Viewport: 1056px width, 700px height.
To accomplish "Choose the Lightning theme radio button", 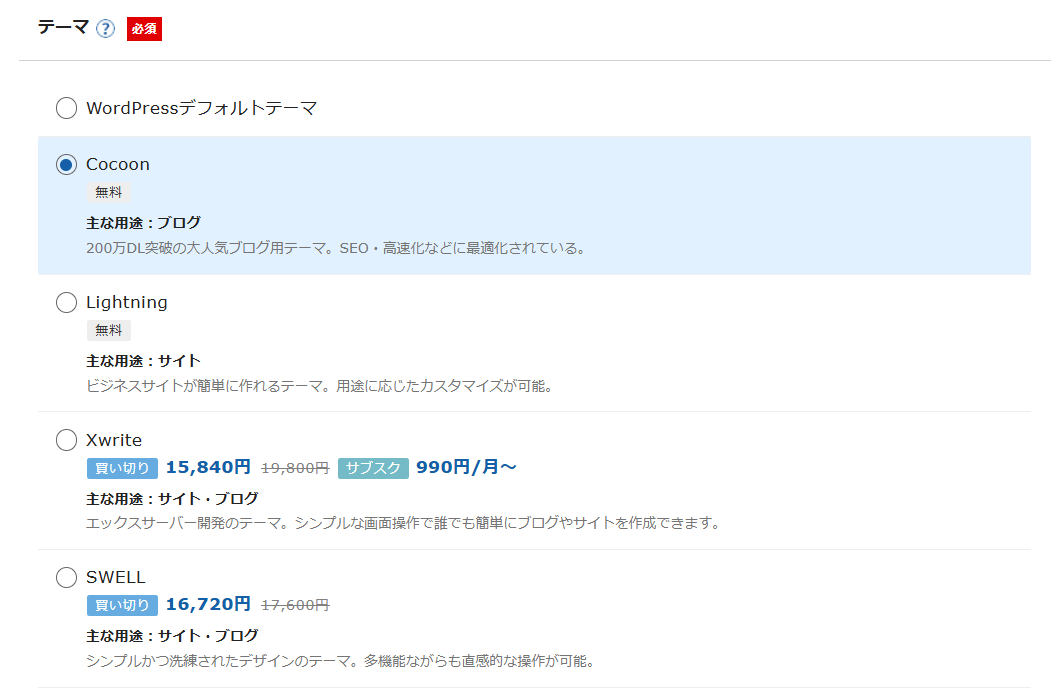I will [x=66, y=303].
